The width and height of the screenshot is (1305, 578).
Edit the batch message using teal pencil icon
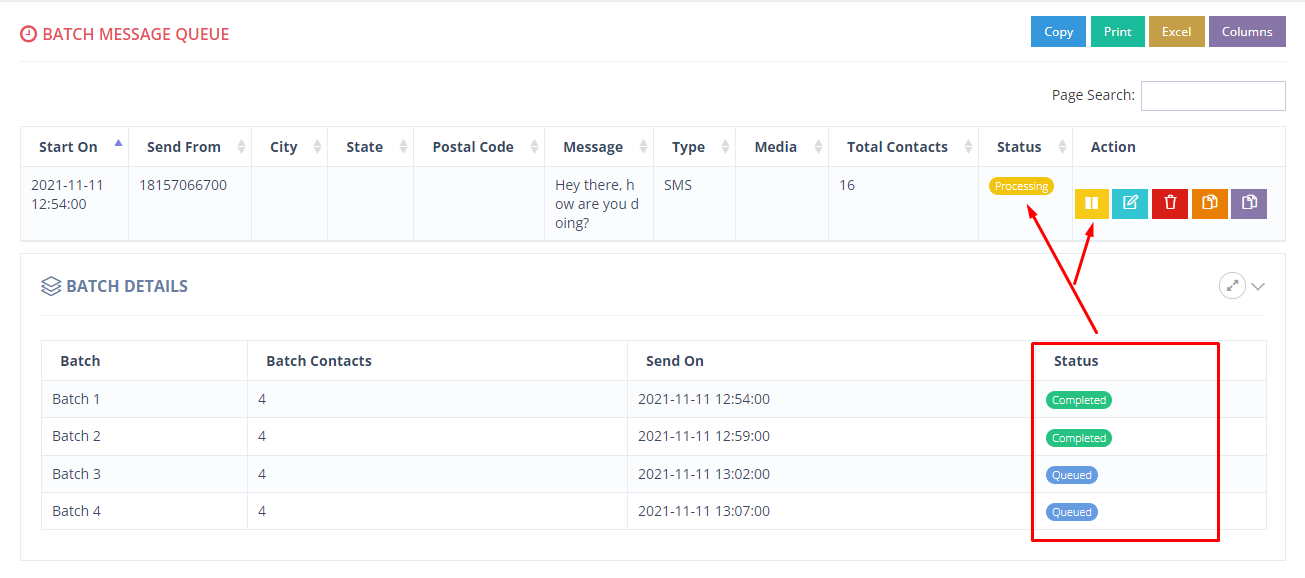coord(1130,203)
